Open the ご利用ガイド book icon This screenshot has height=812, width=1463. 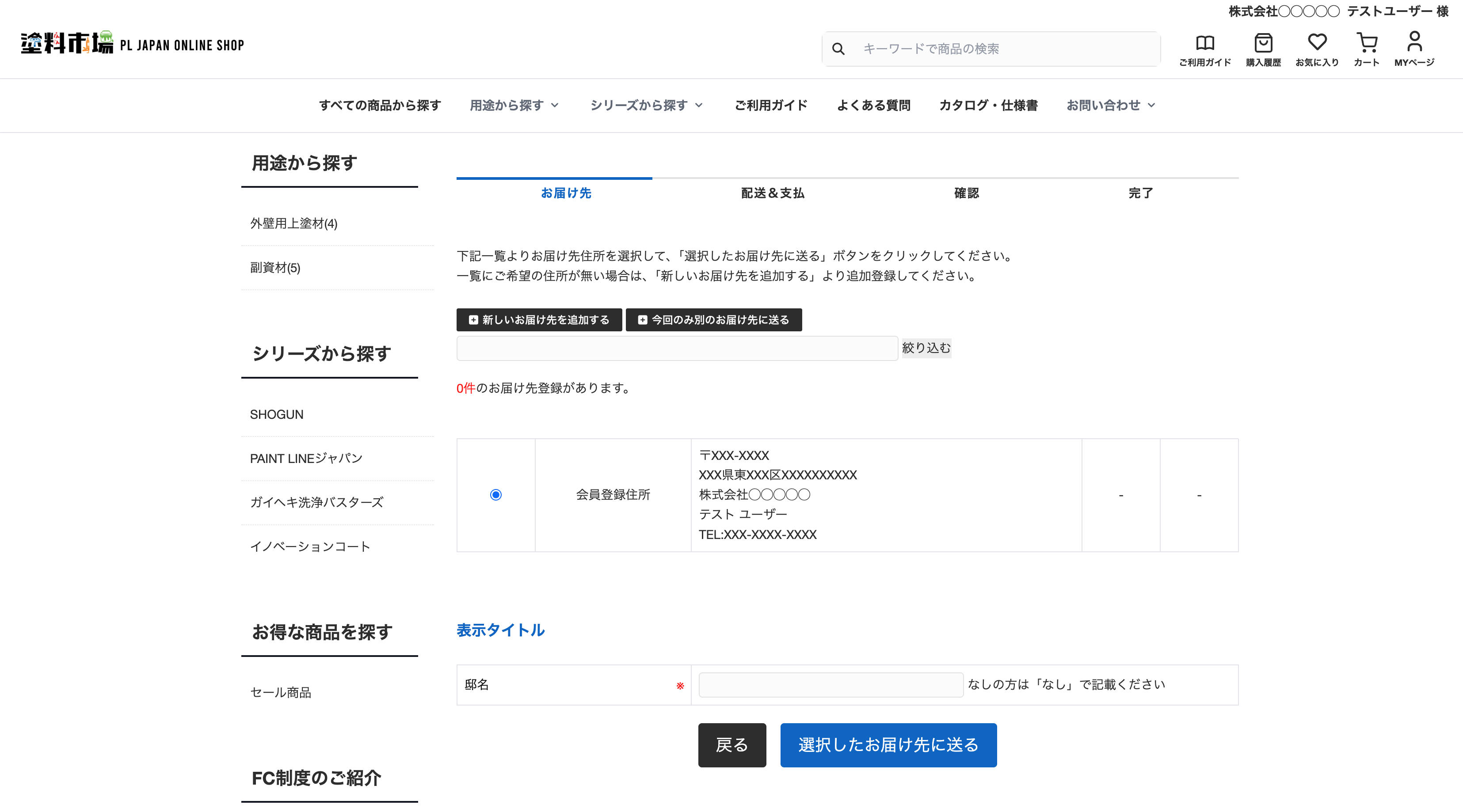[1204, 43]
